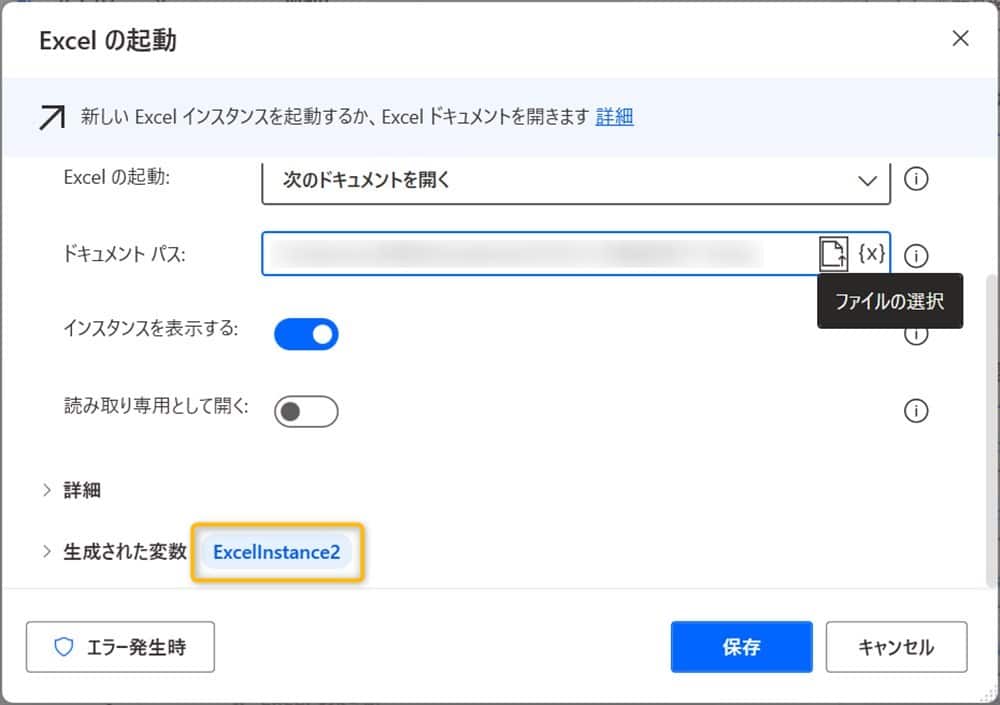Click the info icon beside 読み取り専用として開く
Image resolution: width=1000 pixels, height=705 pixels.
point(916,411)
